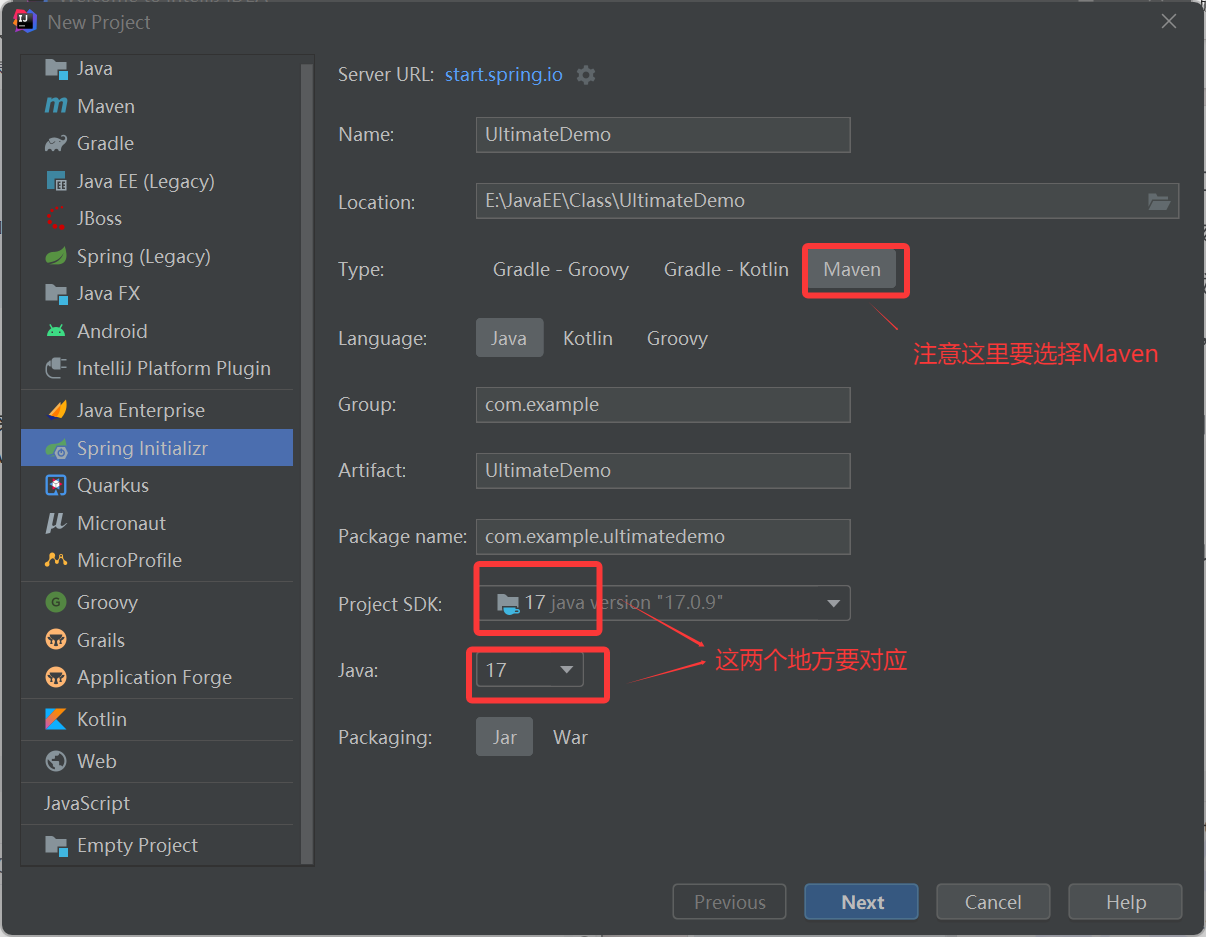Select Jar packaging
Viewport: 1206px width, 937px height.
coord(504,737)
